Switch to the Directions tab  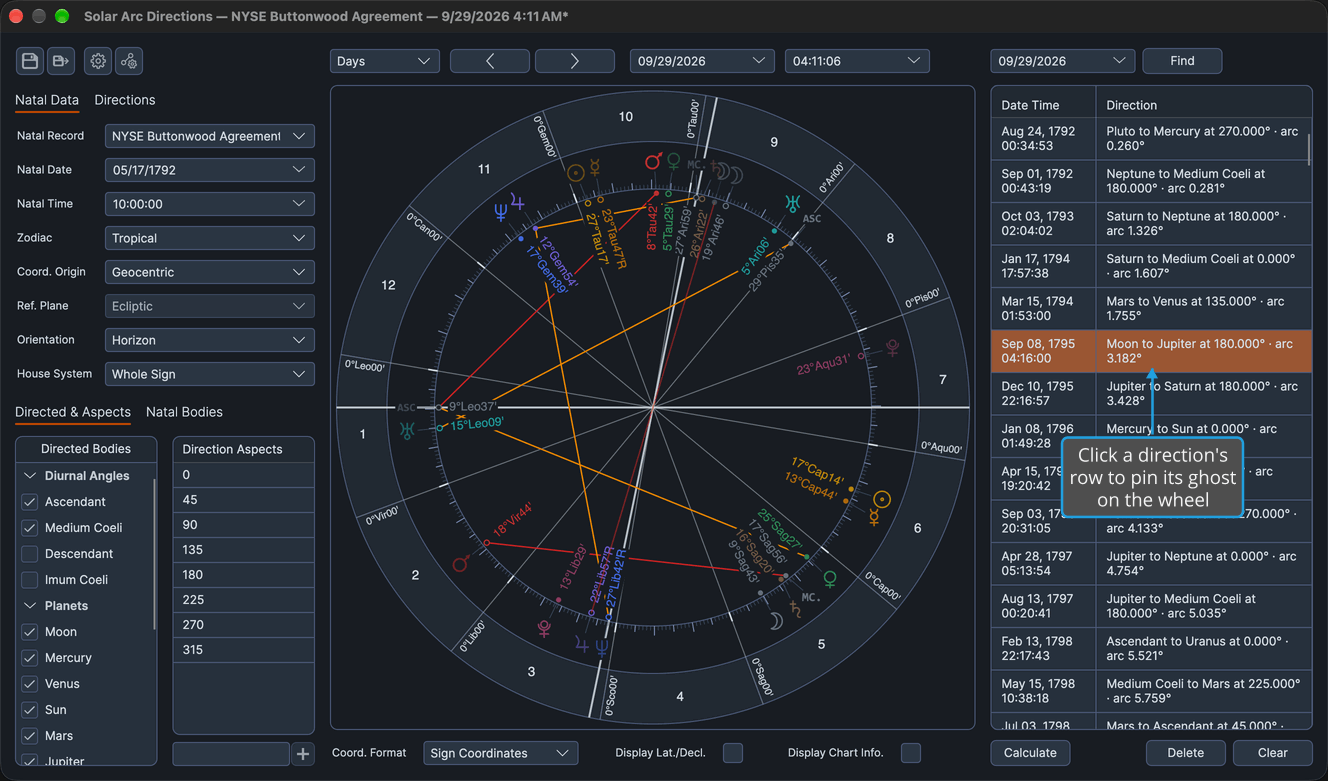point(125,100)
